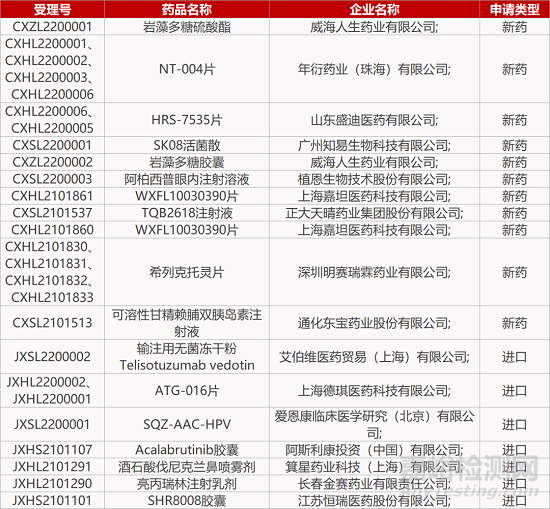
Task: Click 新药 in the TQB2618注射液 row
Action: pyautogui.click(x=514, y=213)
